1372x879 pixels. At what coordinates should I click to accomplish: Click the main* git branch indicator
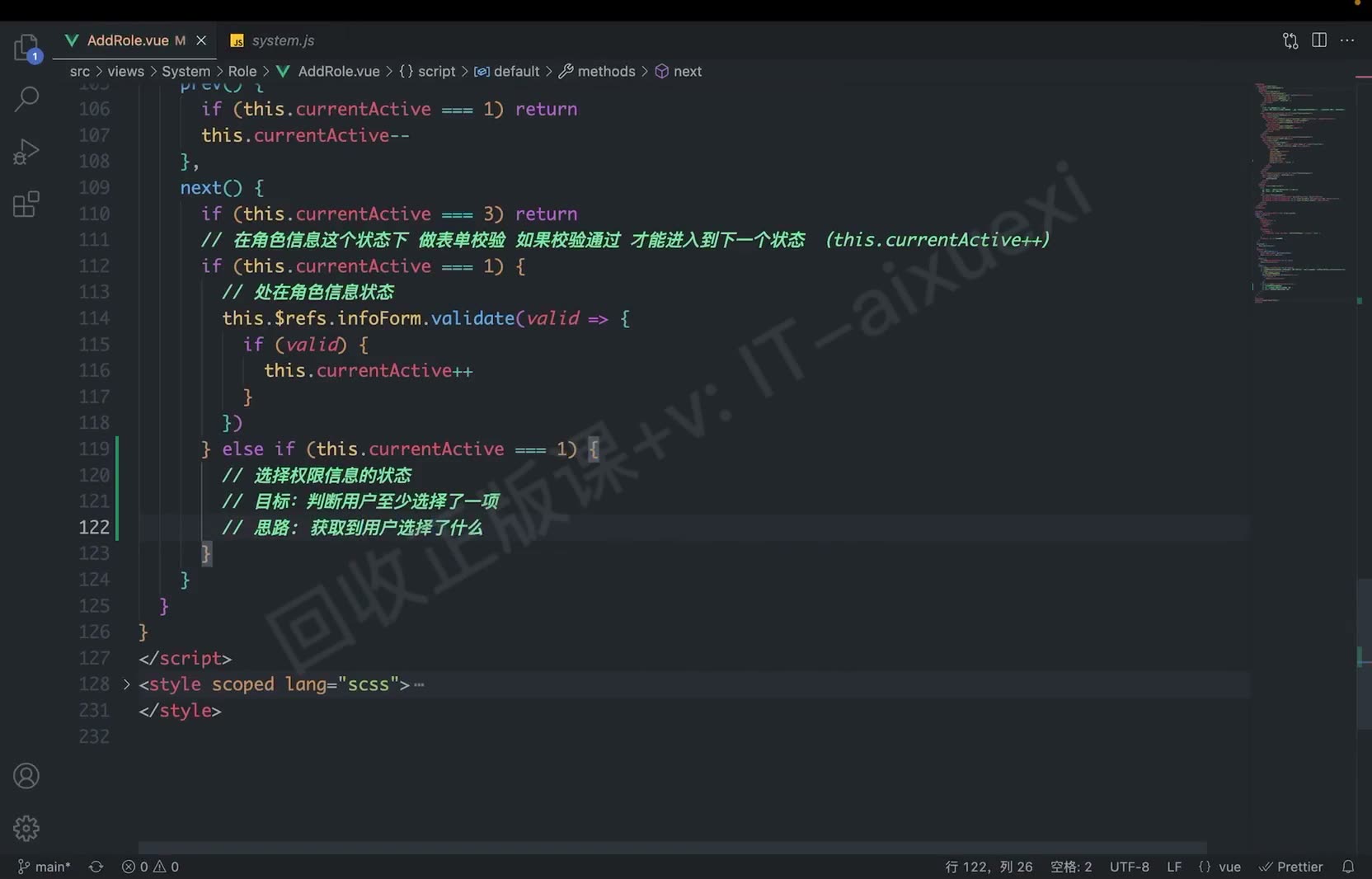(x=45, y=867)
